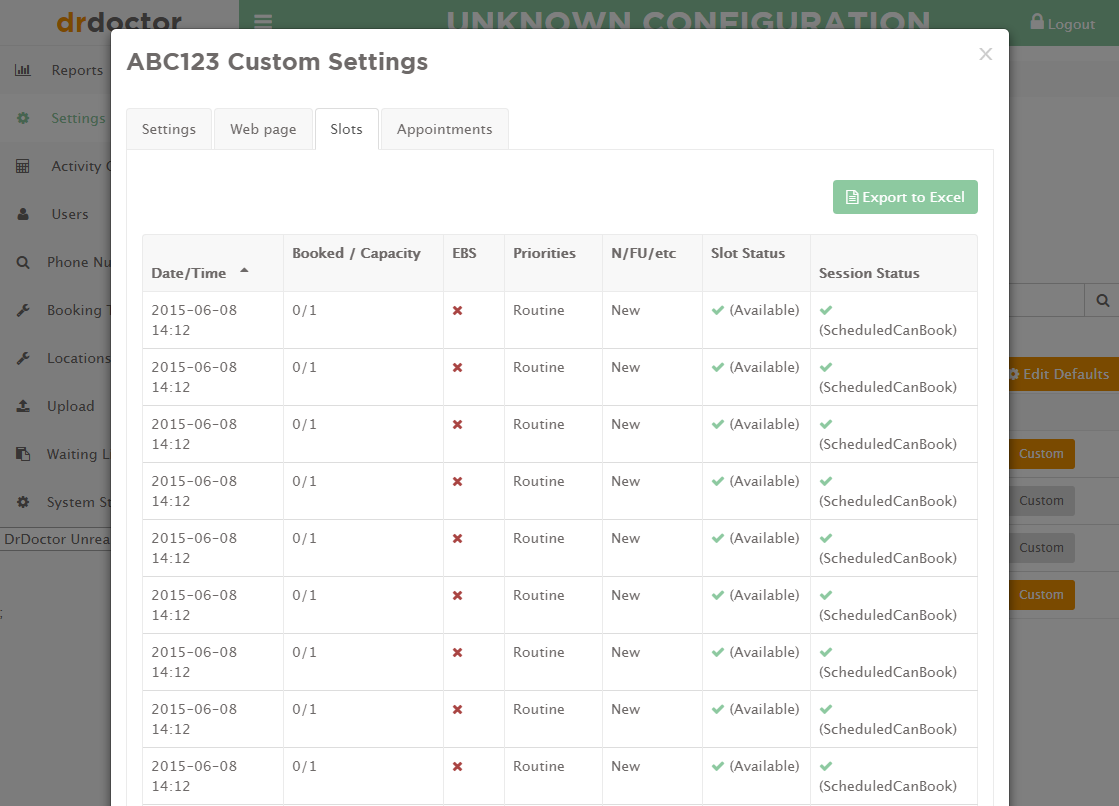Click the Users person icon
Image resolution: width=1119 pixels, height=806 pixels.
point(23,214)
